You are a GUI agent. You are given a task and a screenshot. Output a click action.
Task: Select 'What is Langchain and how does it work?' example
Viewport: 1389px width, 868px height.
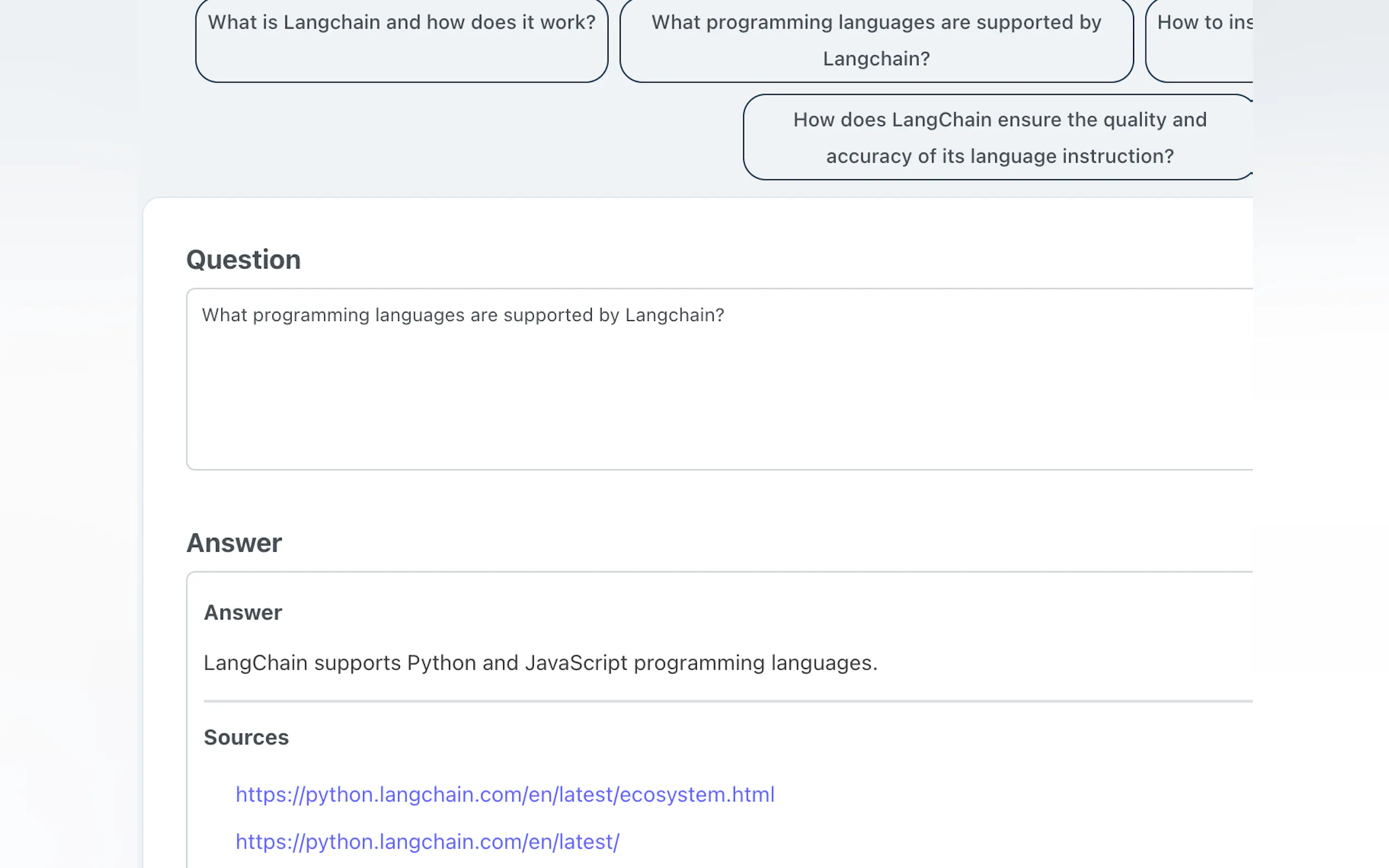coord(401,40)
